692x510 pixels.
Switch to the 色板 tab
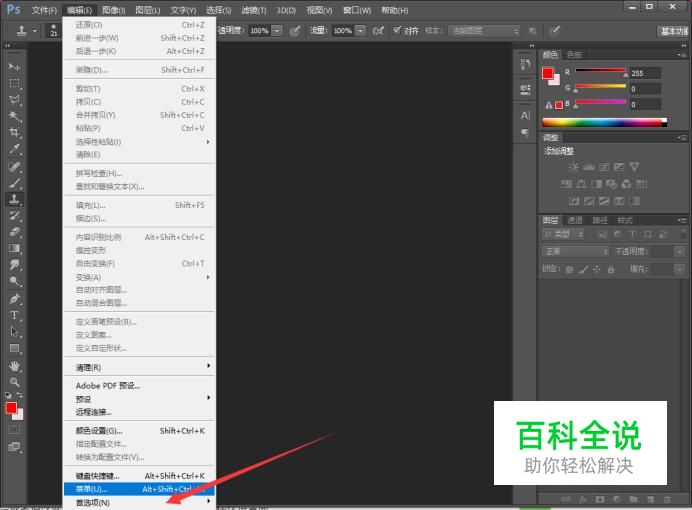click(x=574, y=55)
